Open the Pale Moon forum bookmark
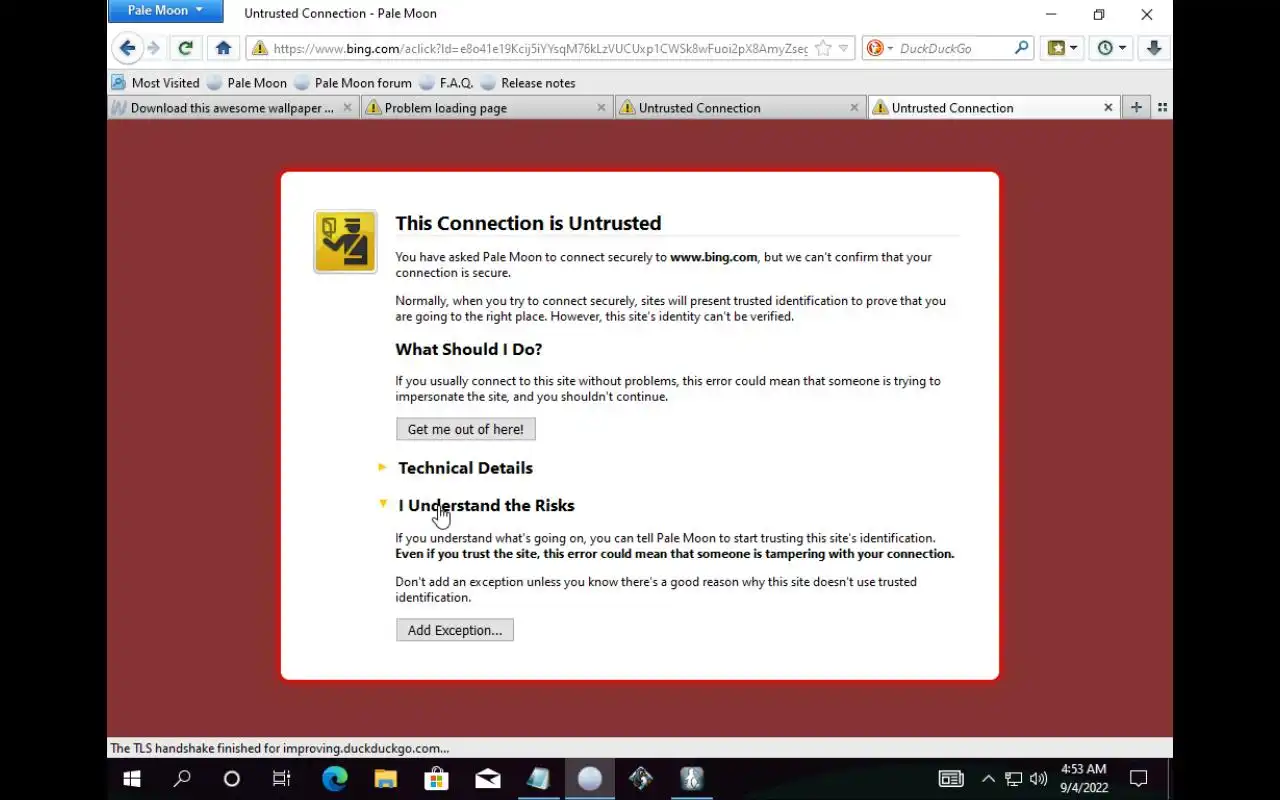This screenshot has height=800, width=1280. coord(353,83)
